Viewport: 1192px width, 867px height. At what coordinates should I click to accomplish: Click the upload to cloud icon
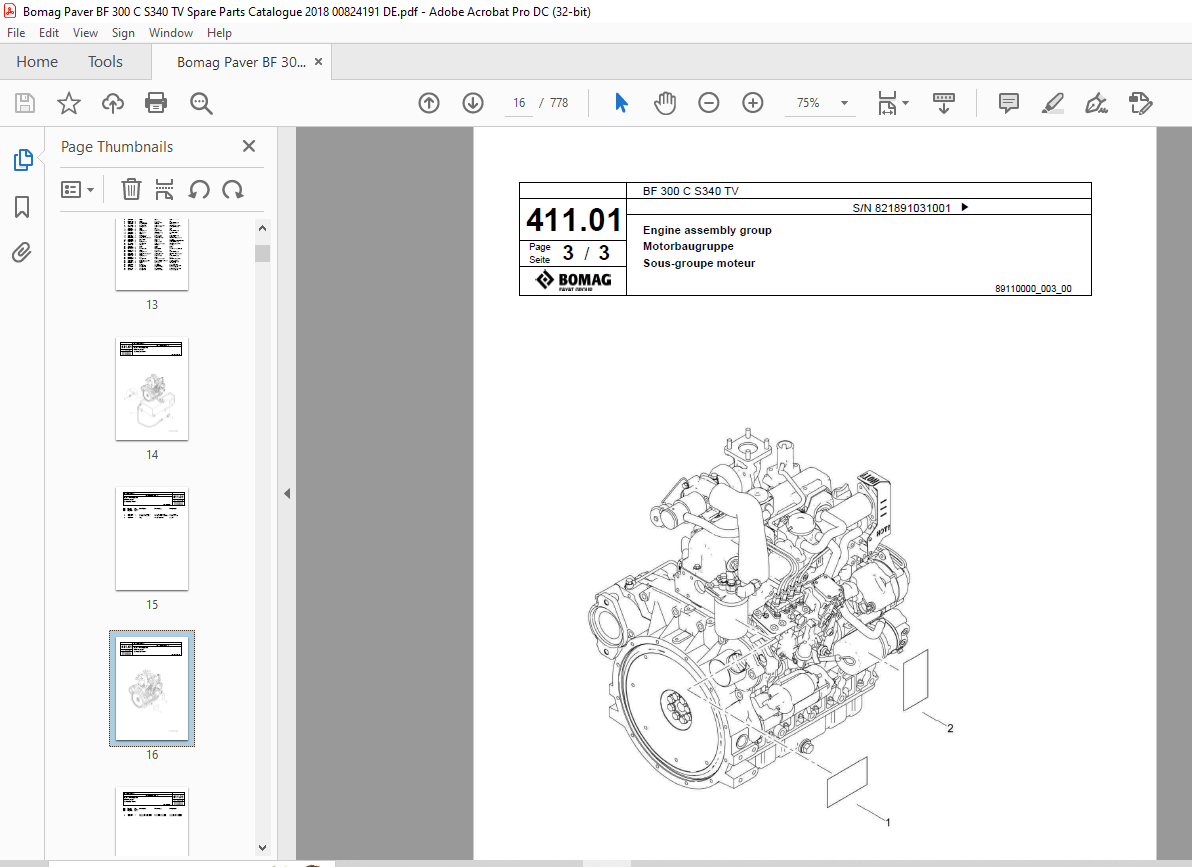point(113,103)
